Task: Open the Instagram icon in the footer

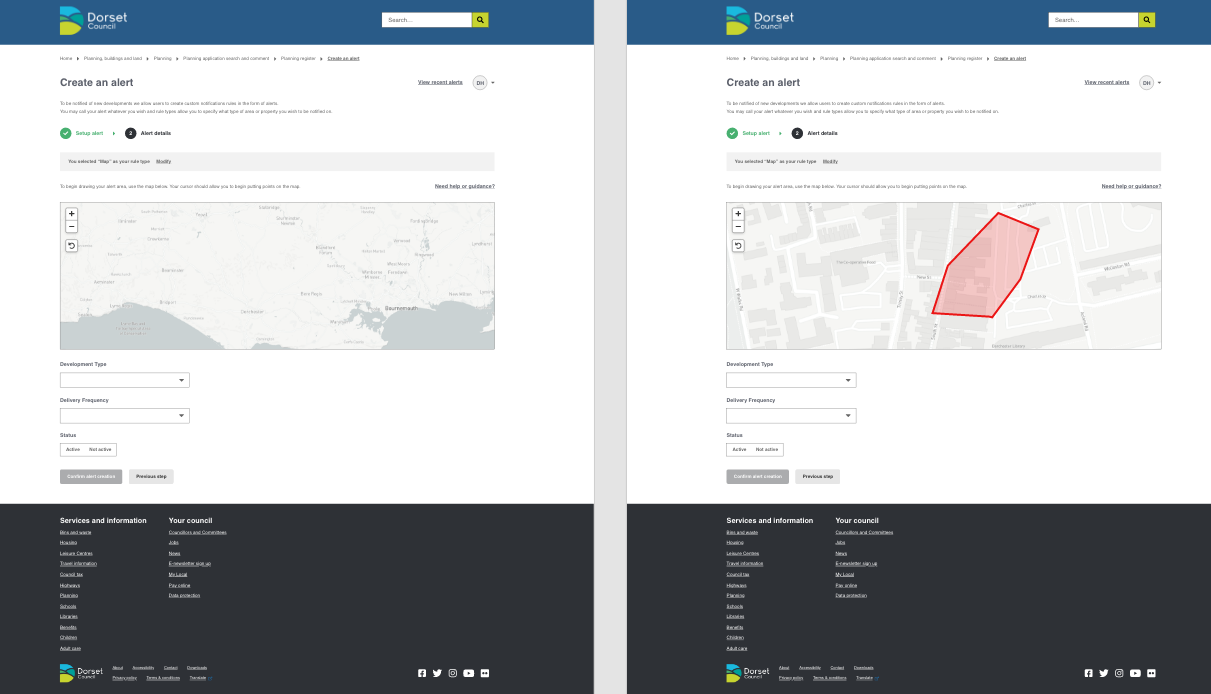Action: [x=452, y=673]
